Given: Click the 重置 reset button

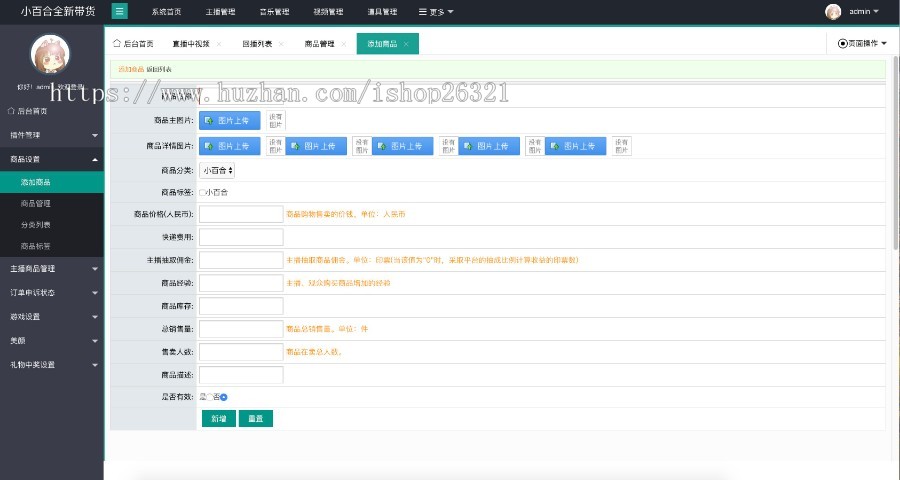Looking at the screenshot, I should pos(255,418).
